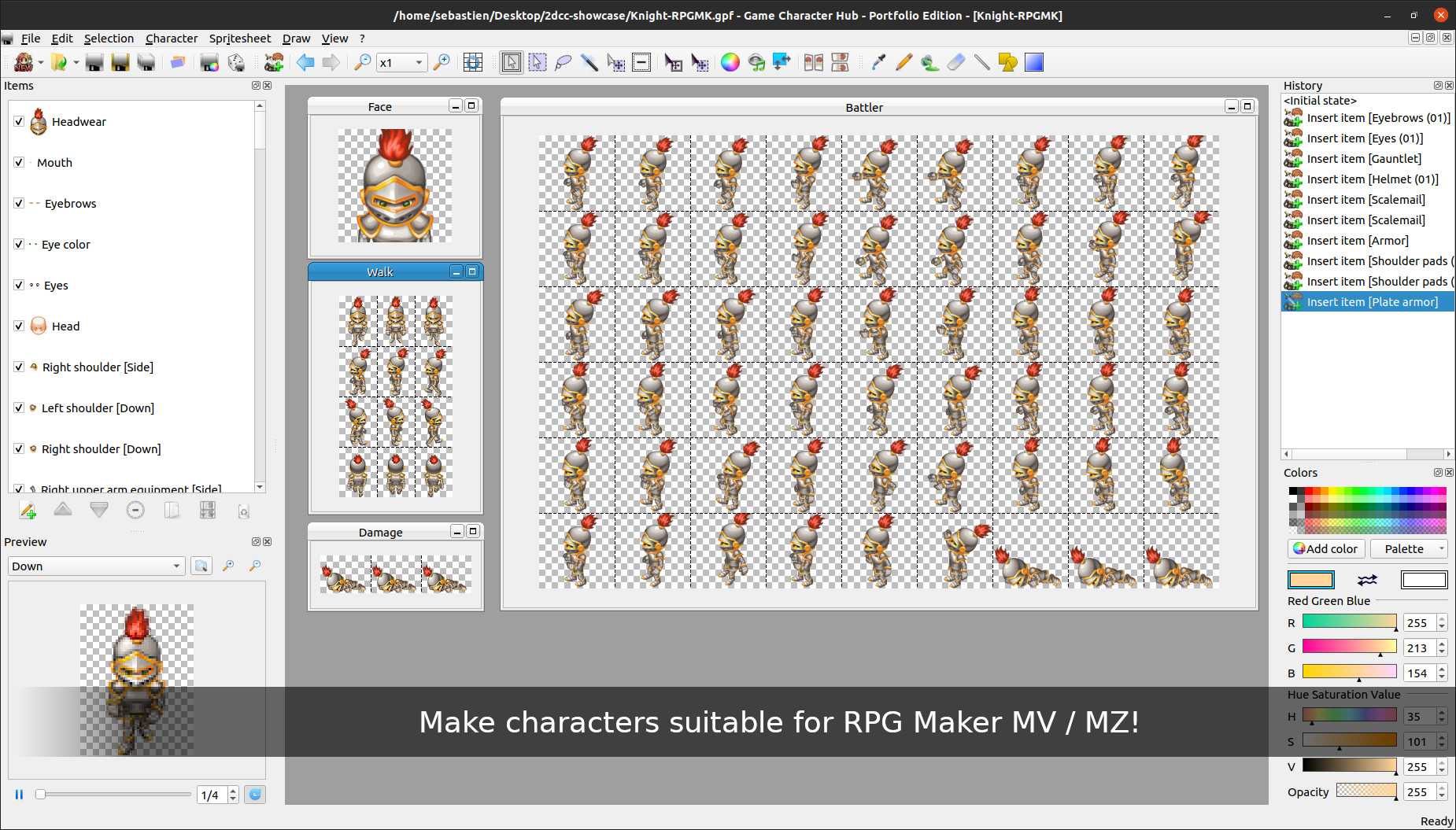The height and width of the screenshot is (830, 1456).
Task: Select the Line drawing tool
Action: click(x=981, y=62)
